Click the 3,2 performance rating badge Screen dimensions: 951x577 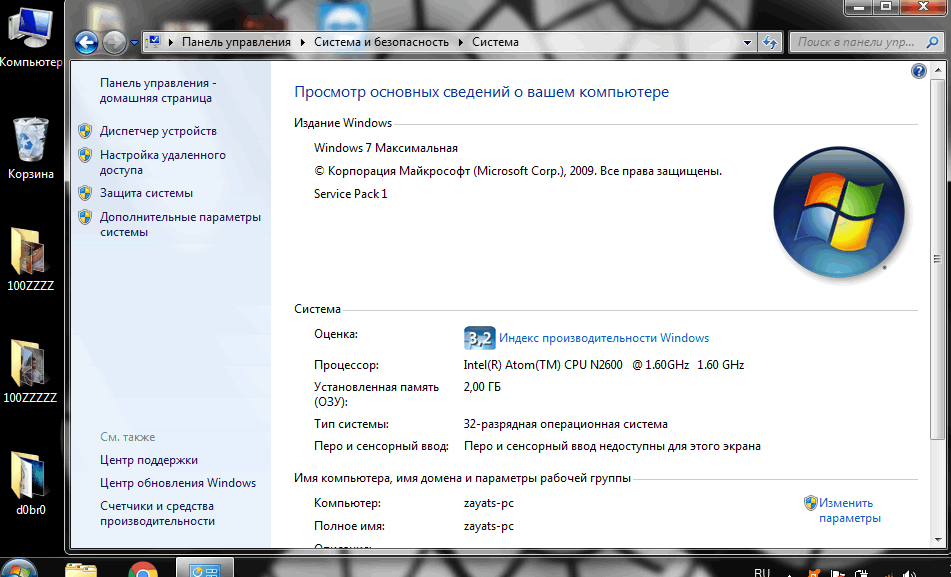479,338
